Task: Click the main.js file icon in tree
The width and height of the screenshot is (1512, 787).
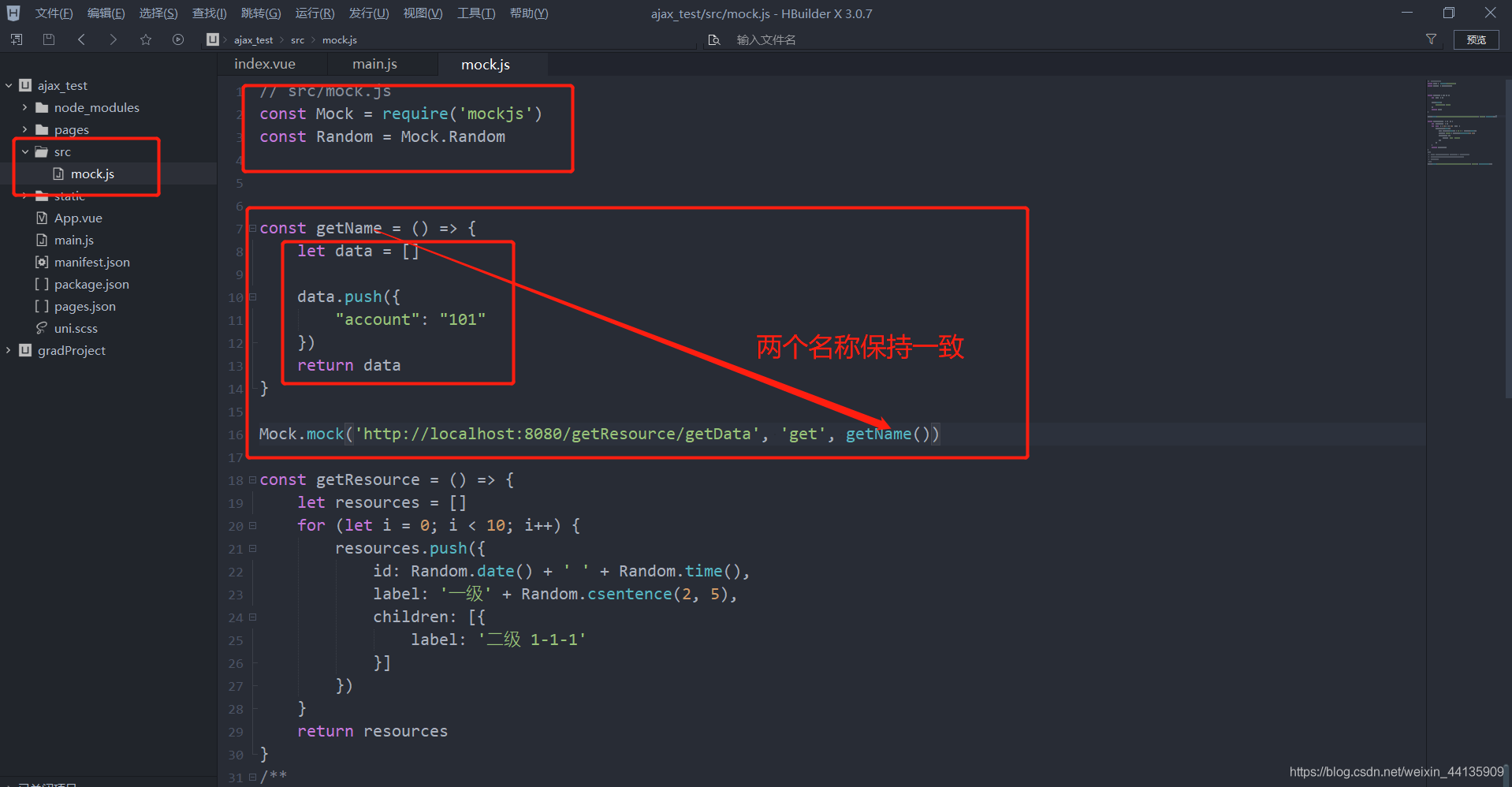Action: pyautogui.click(x=42, y=240)
